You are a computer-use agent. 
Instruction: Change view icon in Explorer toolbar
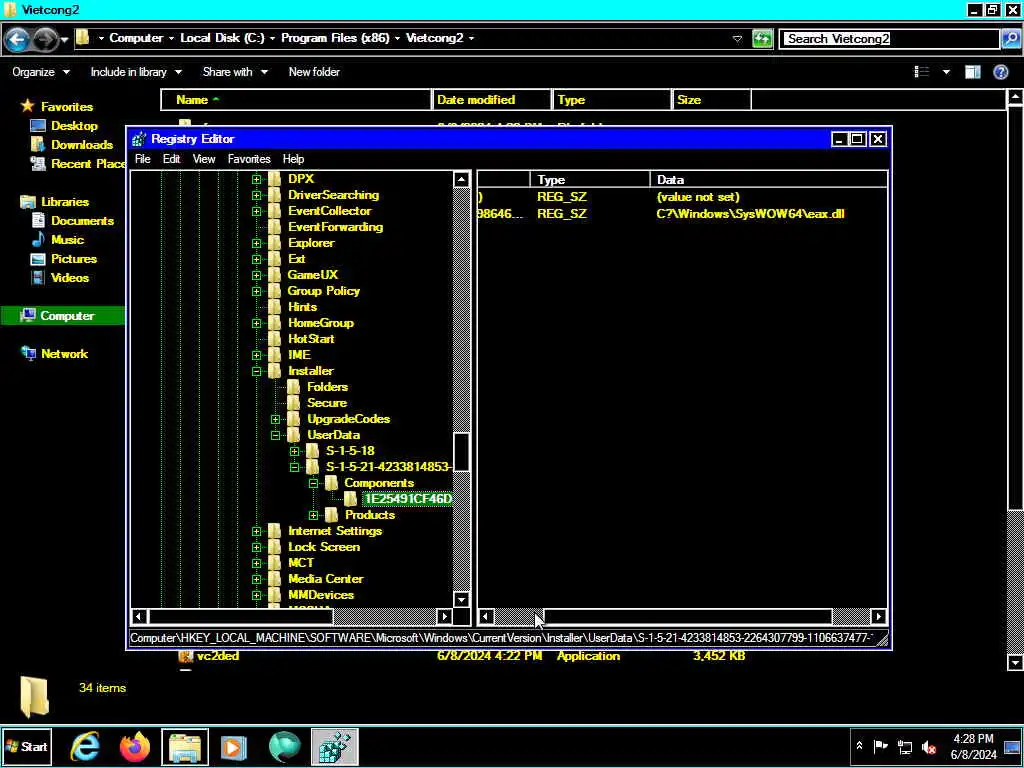pyautogui.click(x=922, y=72)
